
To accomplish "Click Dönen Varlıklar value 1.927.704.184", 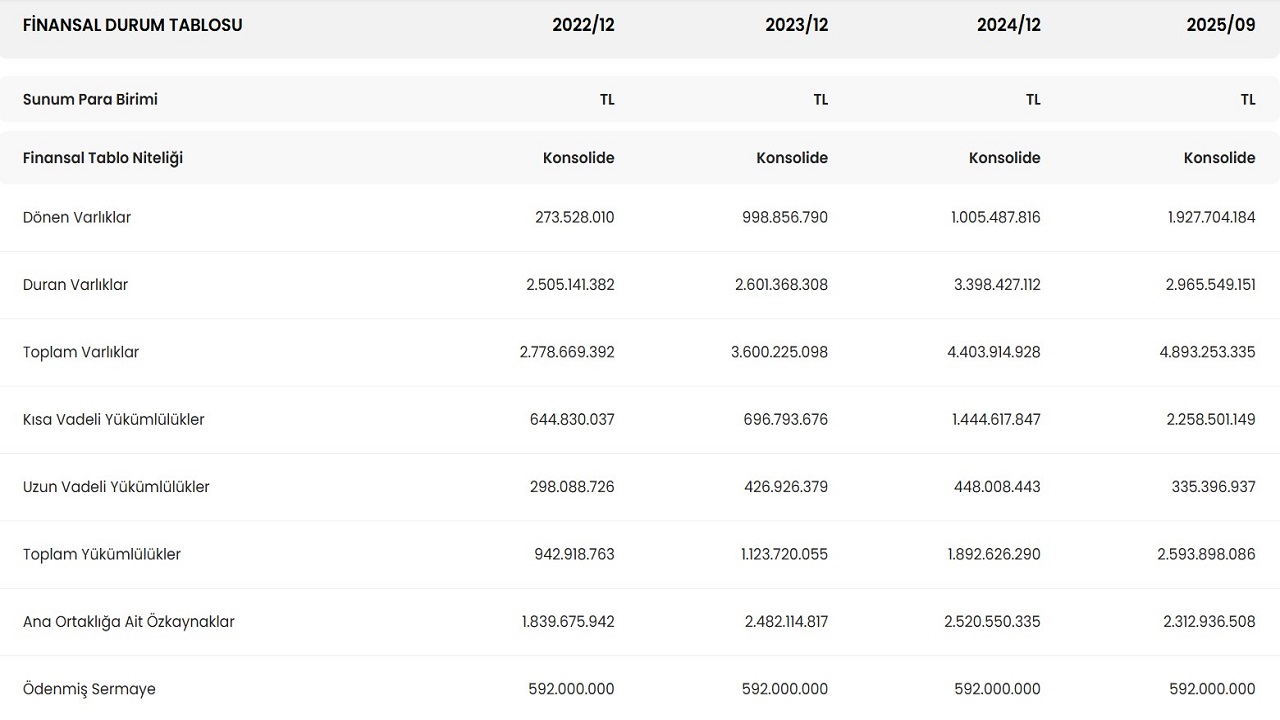I will point(1211,217).
